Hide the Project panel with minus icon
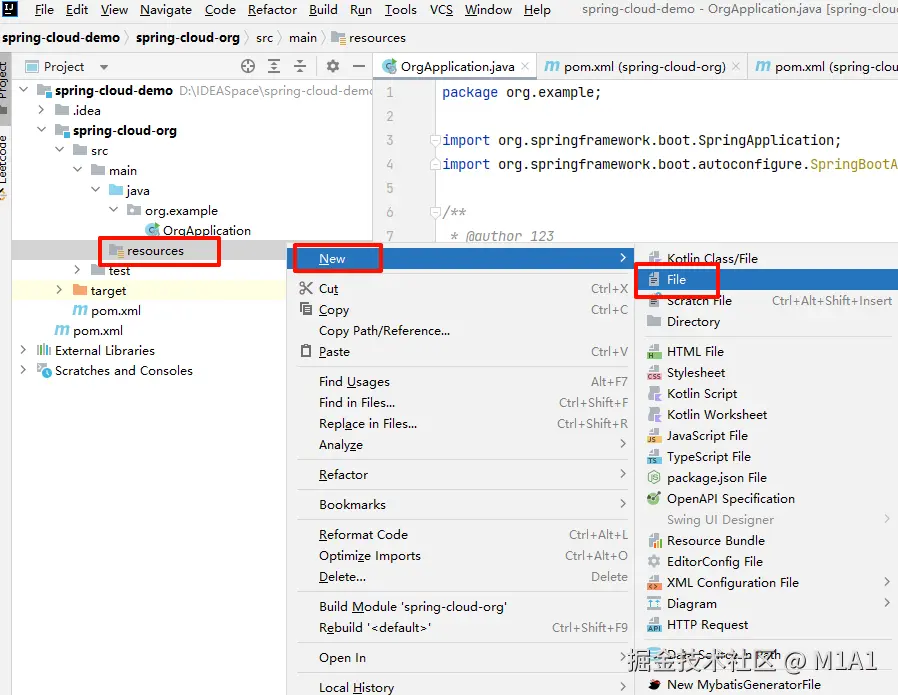 (x=359, y=66)
